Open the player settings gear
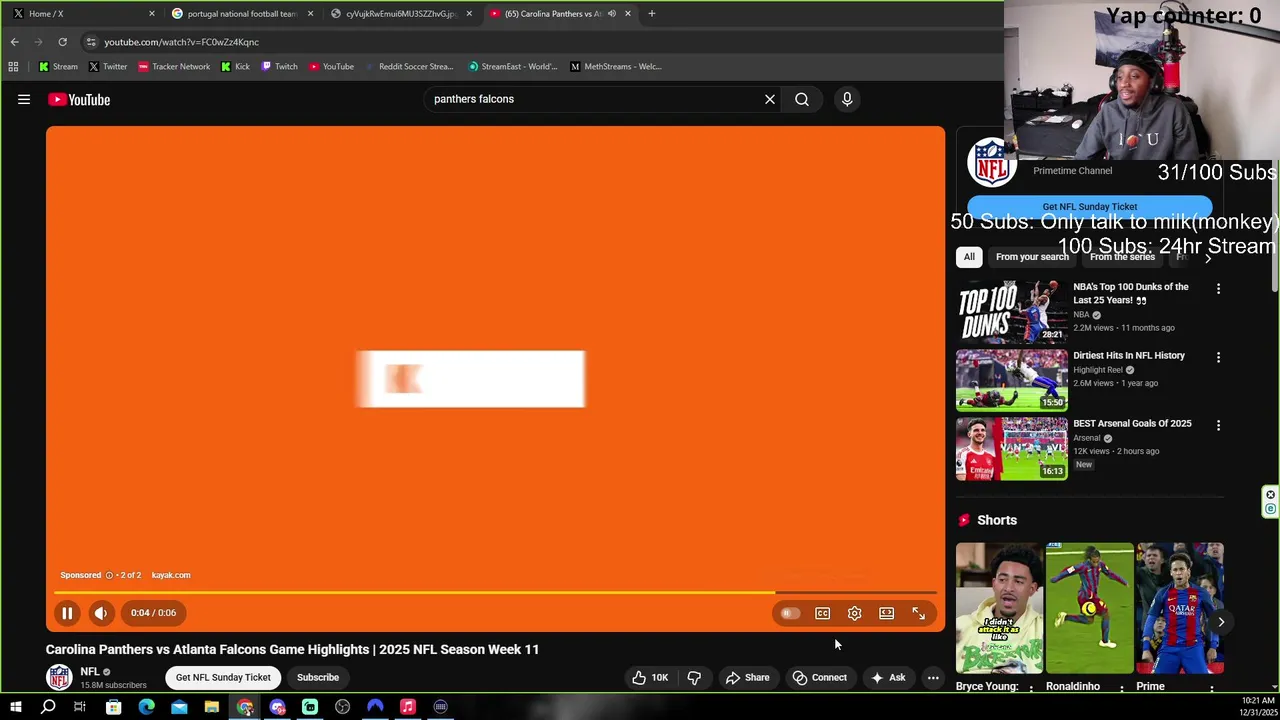Image resolution: width=1280 pixels, height=720 pixels. click(854, 613)
